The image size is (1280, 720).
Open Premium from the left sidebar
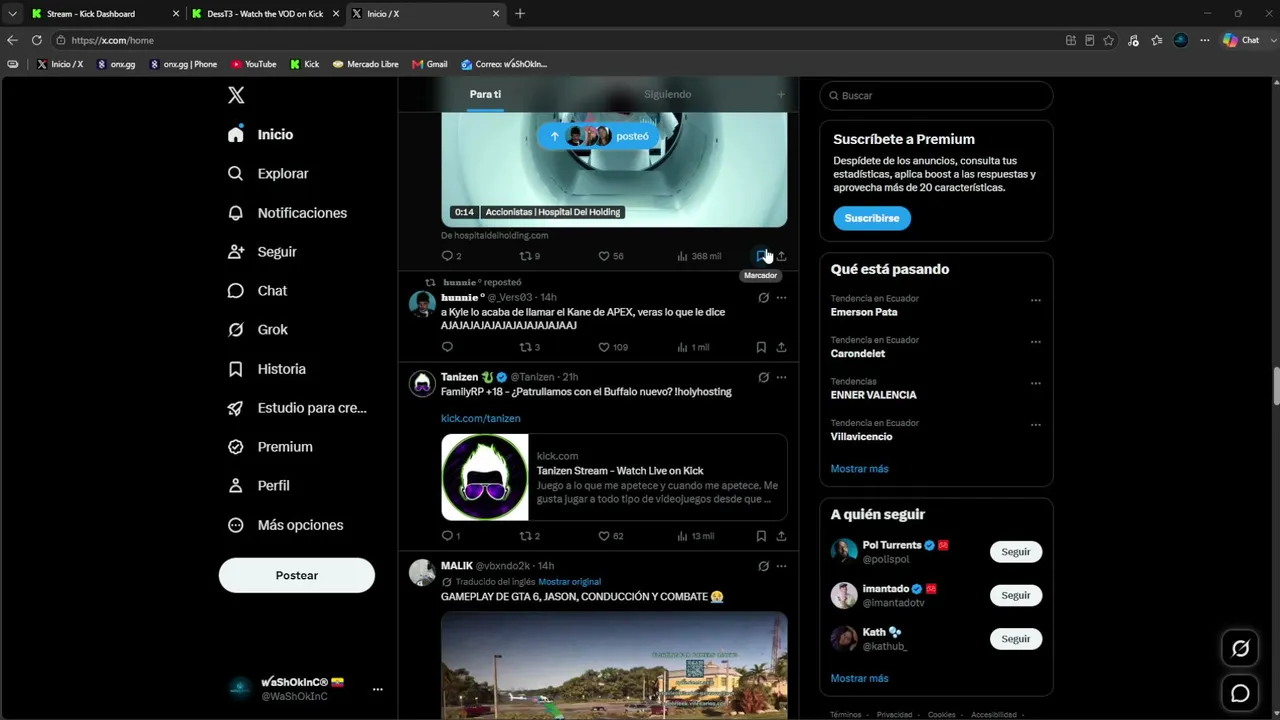tap(270, 447)
